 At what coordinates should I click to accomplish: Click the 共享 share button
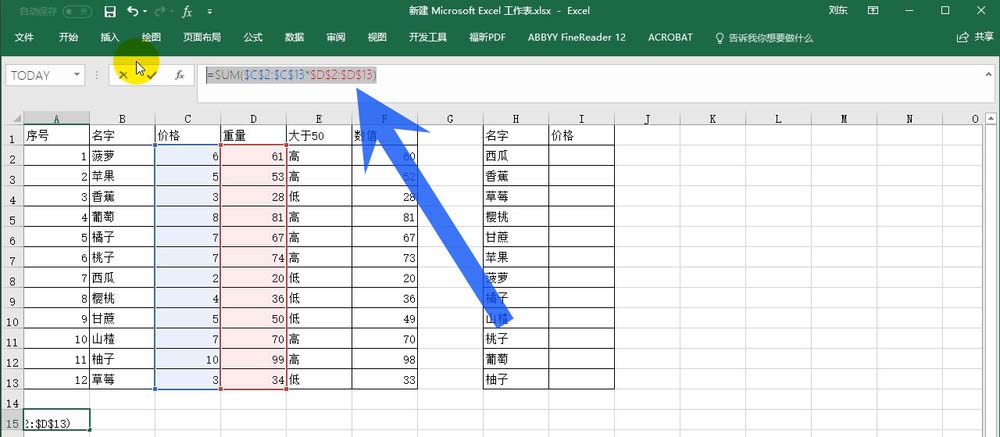975,38
